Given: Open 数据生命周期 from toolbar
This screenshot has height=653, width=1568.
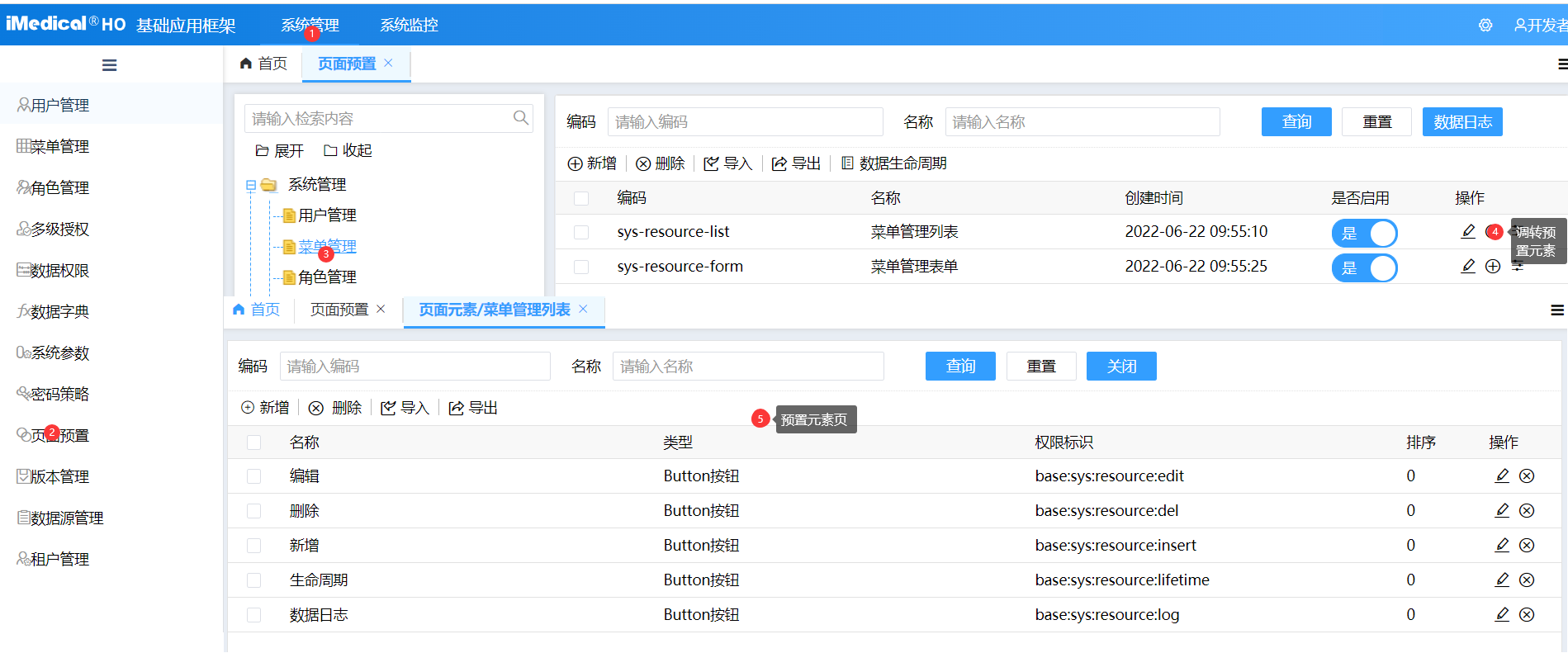Looking at the screenshot, I should [893, 163].
